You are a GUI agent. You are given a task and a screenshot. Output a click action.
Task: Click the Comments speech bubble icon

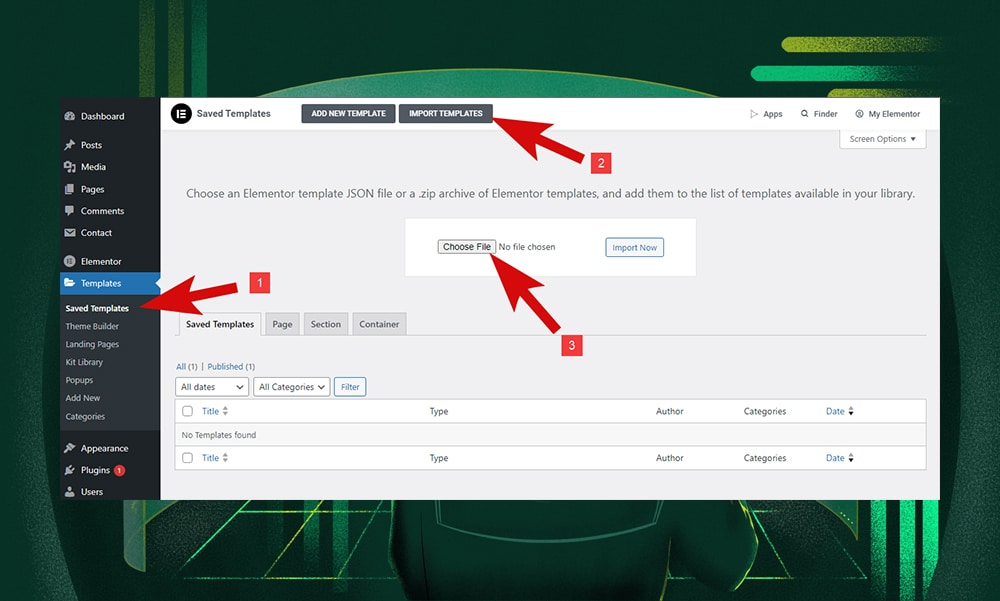coord(70,211)
